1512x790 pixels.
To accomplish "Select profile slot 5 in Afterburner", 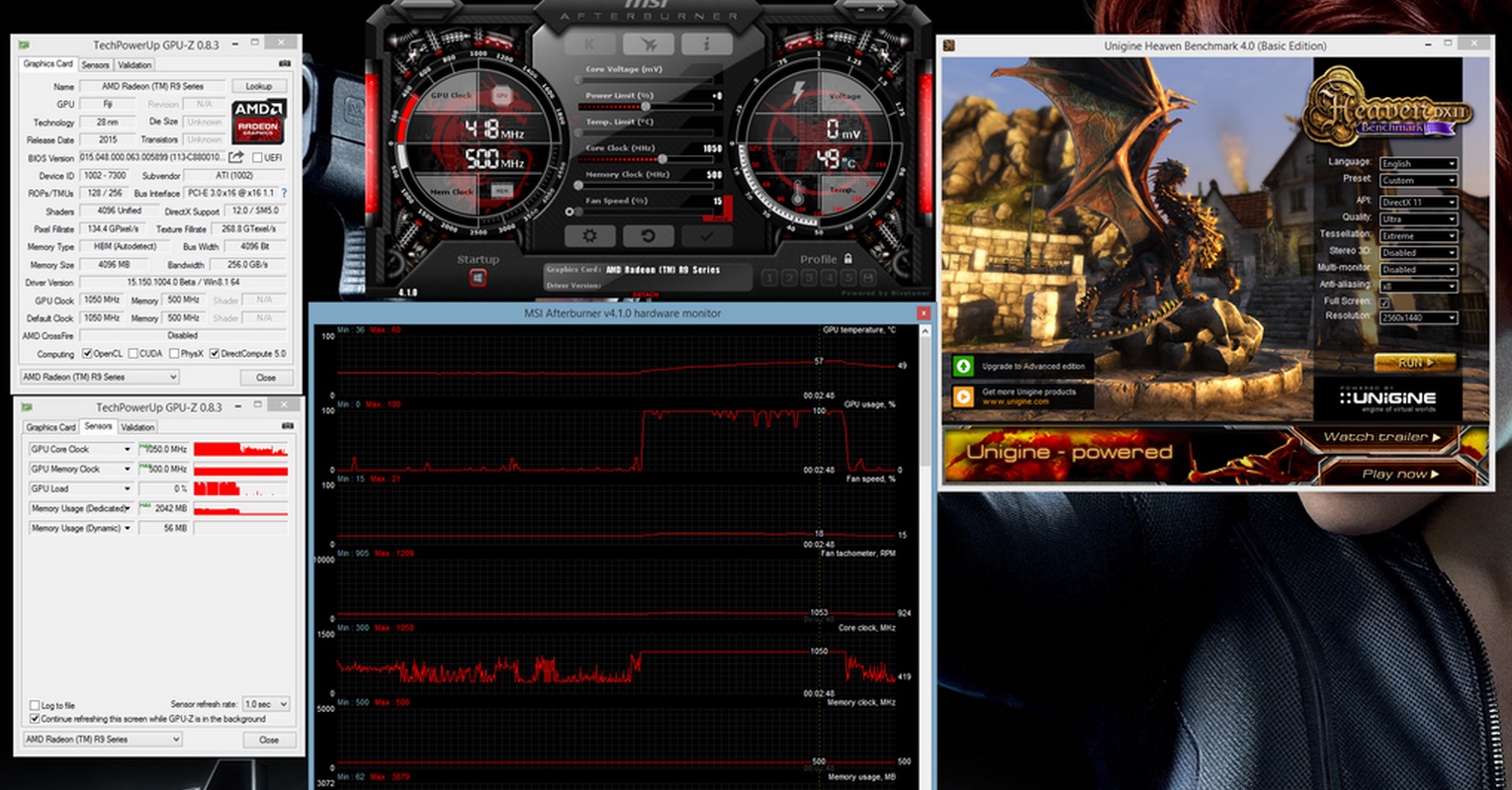I will pos(848,279).
